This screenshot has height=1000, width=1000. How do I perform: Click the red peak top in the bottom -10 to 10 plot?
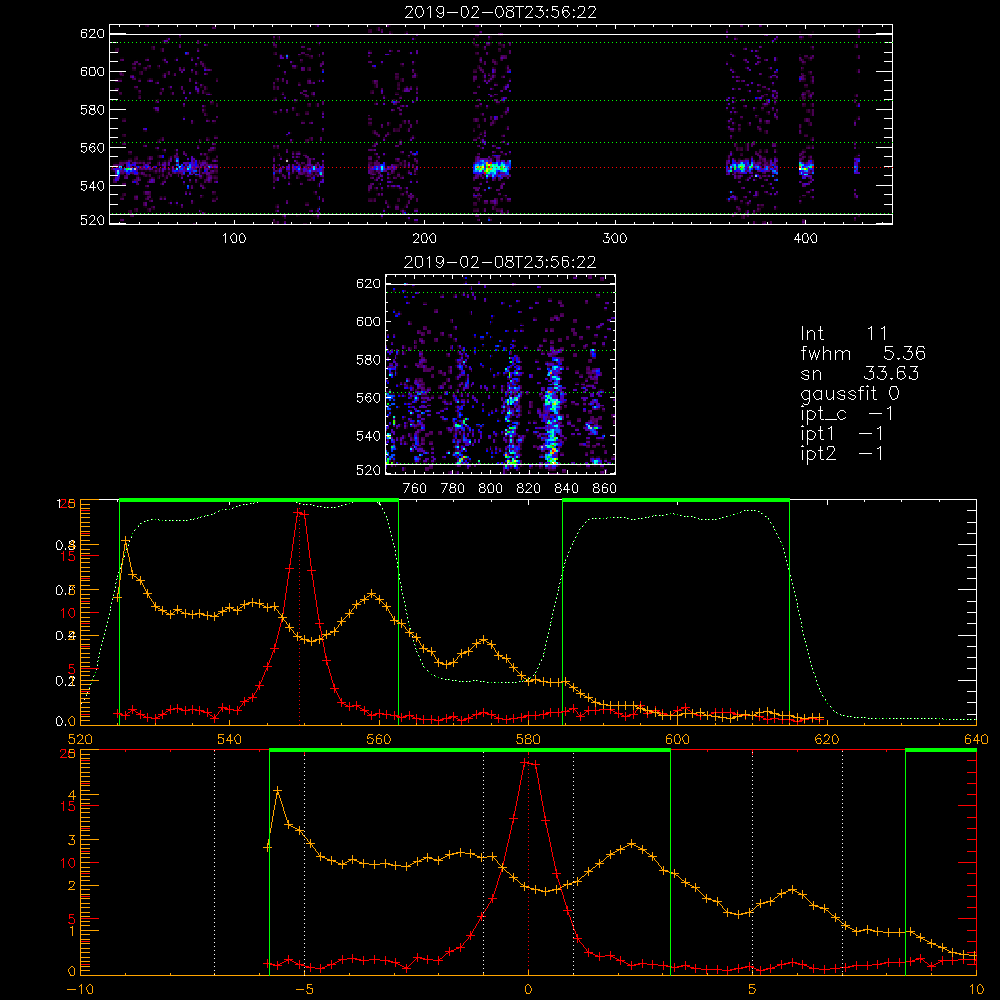coord(529,762)
